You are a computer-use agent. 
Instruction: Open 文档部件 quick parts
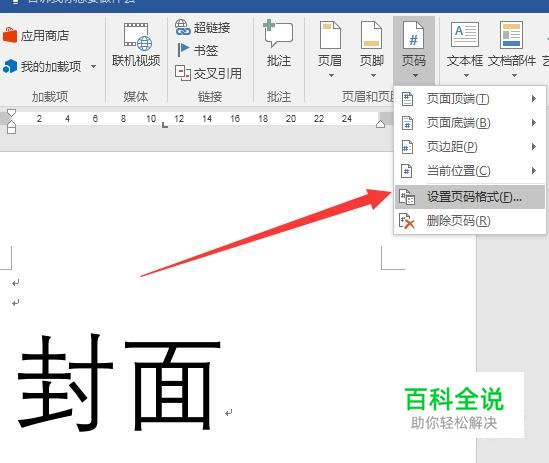512,44
